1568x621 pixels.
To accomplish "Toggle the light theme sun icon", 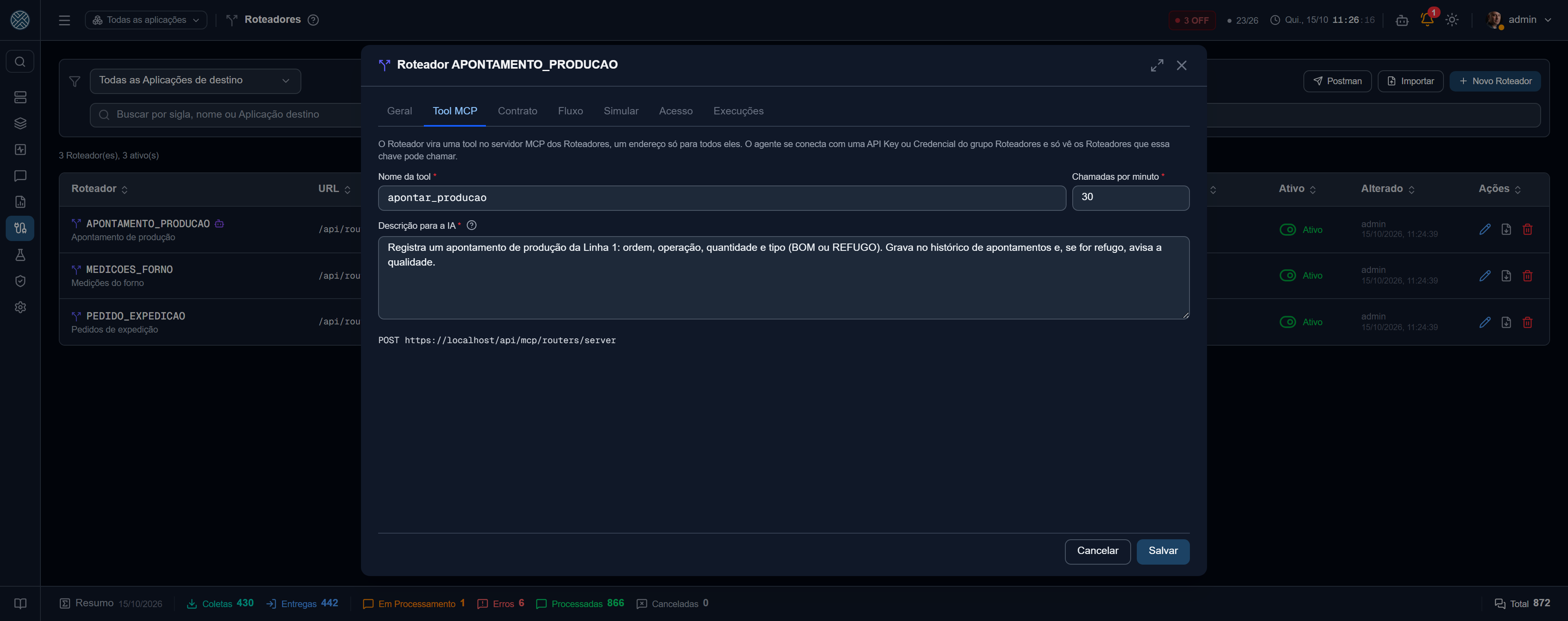I will point(1452,20).
